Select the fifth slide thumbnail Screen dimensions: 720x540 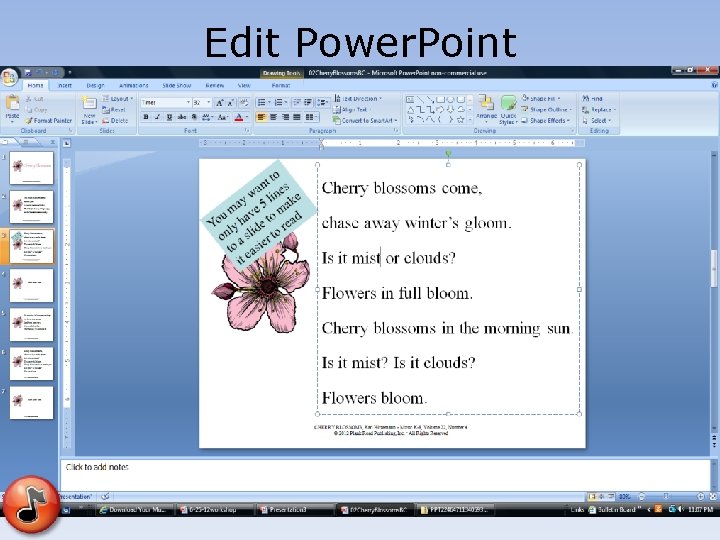[31, 324]
